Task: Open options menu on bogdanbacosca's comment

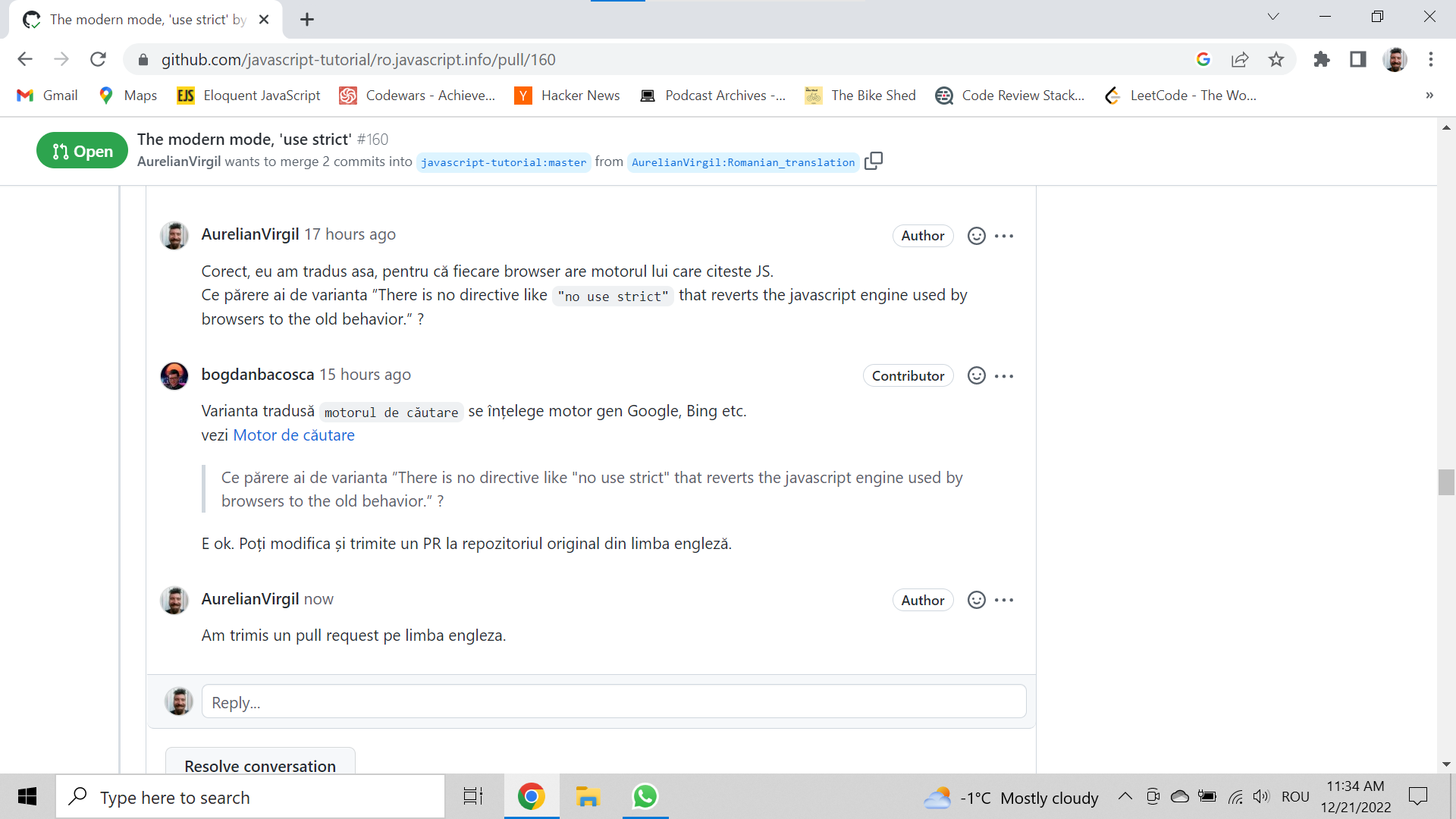Action: (1004, 376)
